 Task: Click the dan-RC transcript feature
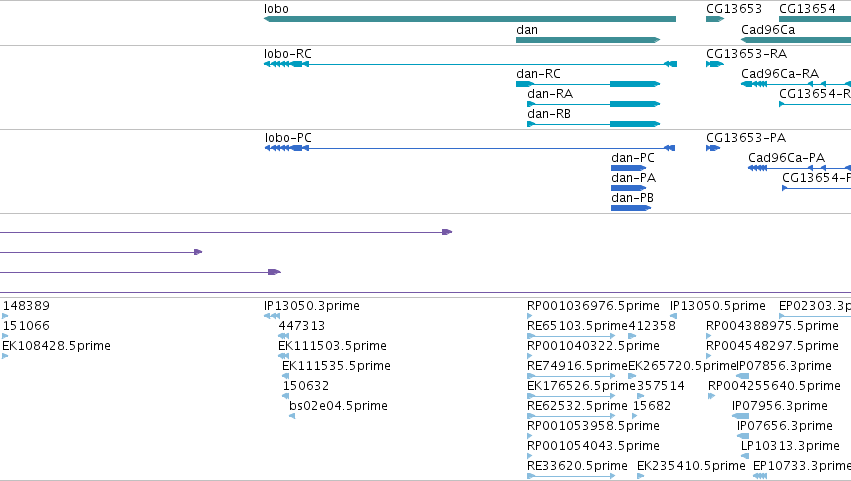(588, 84)
